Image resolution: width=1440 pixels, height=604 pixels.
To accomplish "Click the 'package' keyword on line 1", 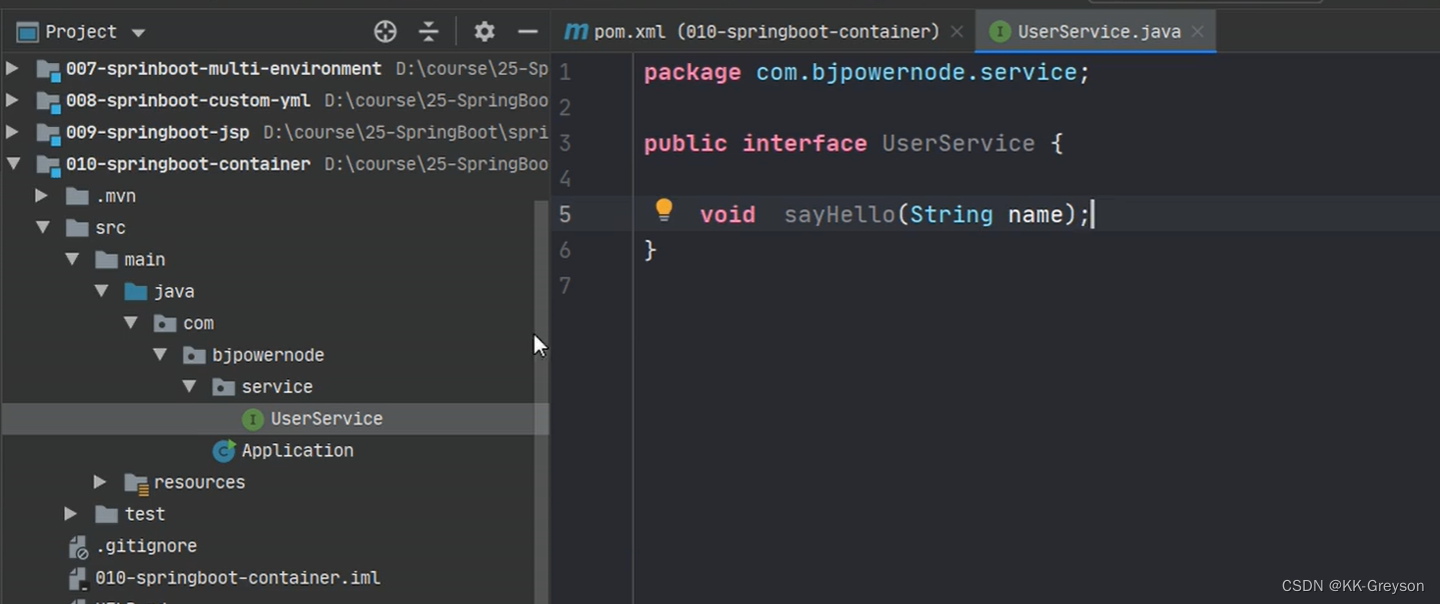I will pos(692,73).
